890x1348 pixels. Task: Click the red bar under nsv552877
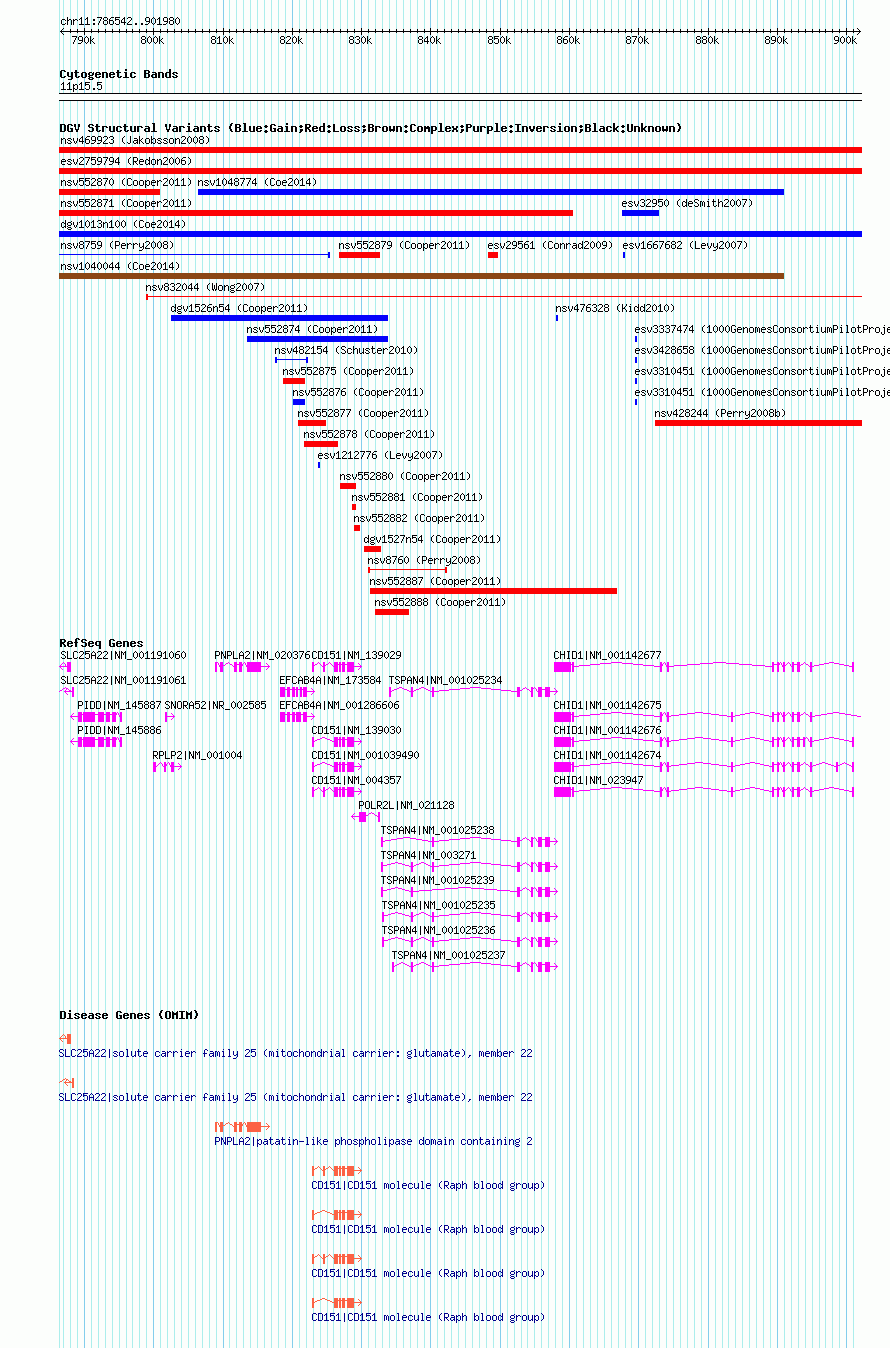[312, 423]
